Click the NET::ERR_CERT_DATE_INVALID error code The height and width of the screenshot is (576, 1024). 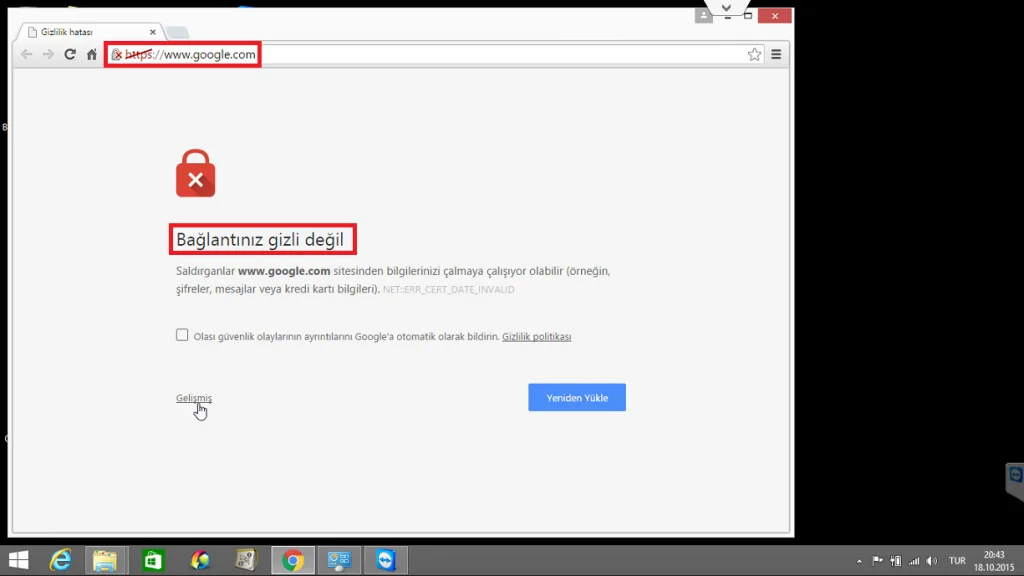click(x=449, y=289)
